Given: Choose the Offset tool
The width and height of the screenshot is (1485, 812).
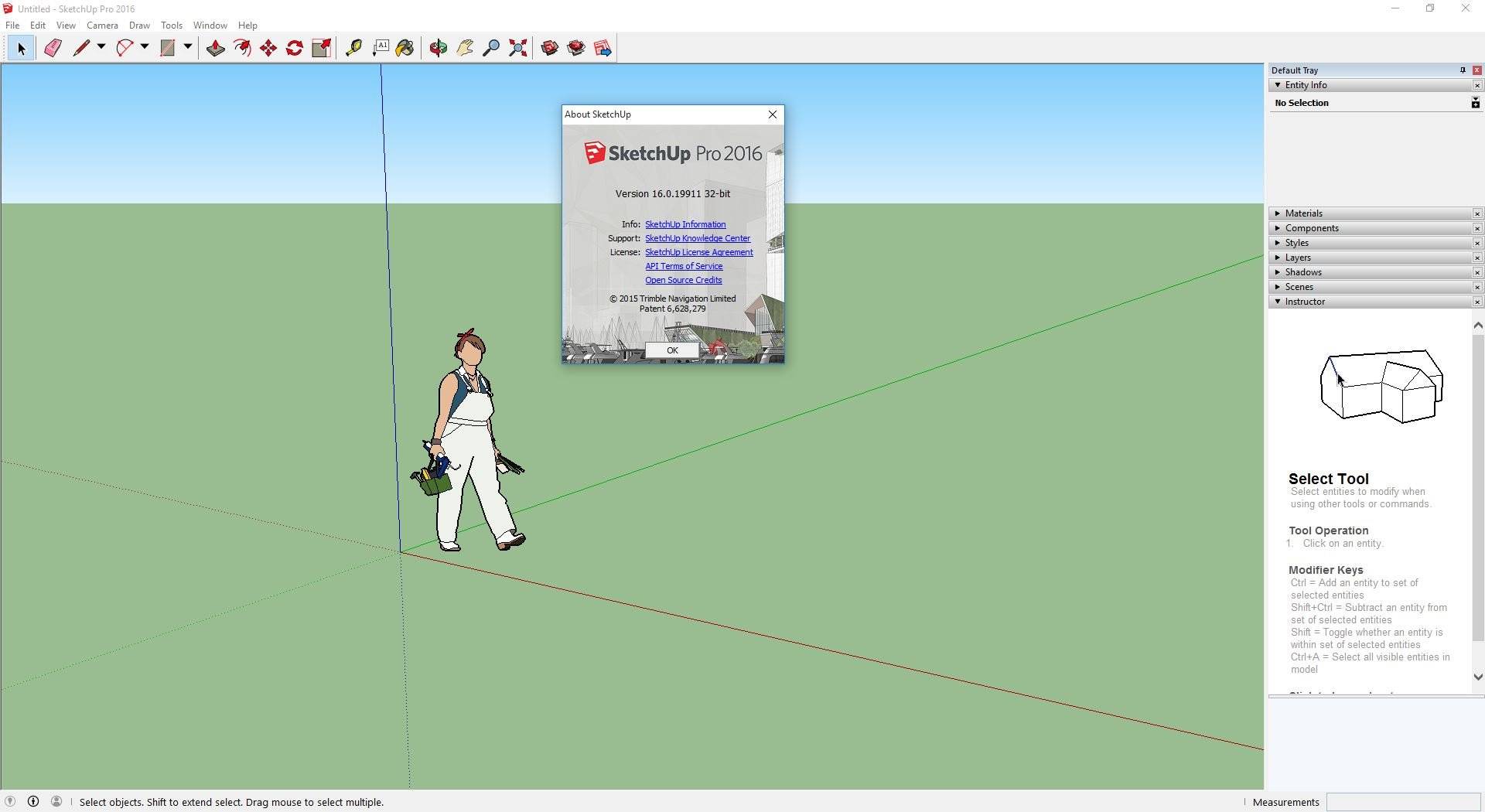Looking at the screenshot, I should [242, 48].
